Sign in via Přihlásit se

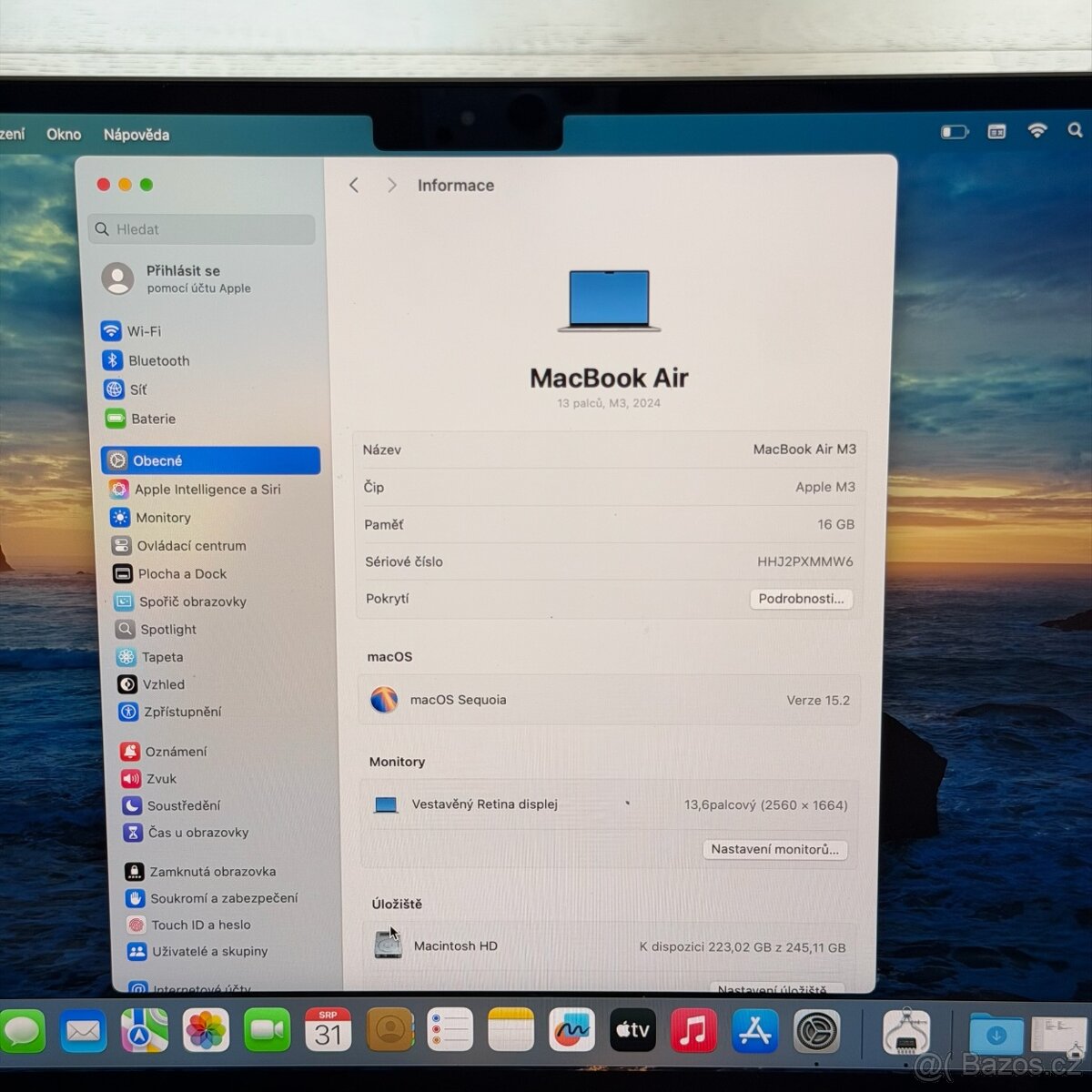coord(176,278)
